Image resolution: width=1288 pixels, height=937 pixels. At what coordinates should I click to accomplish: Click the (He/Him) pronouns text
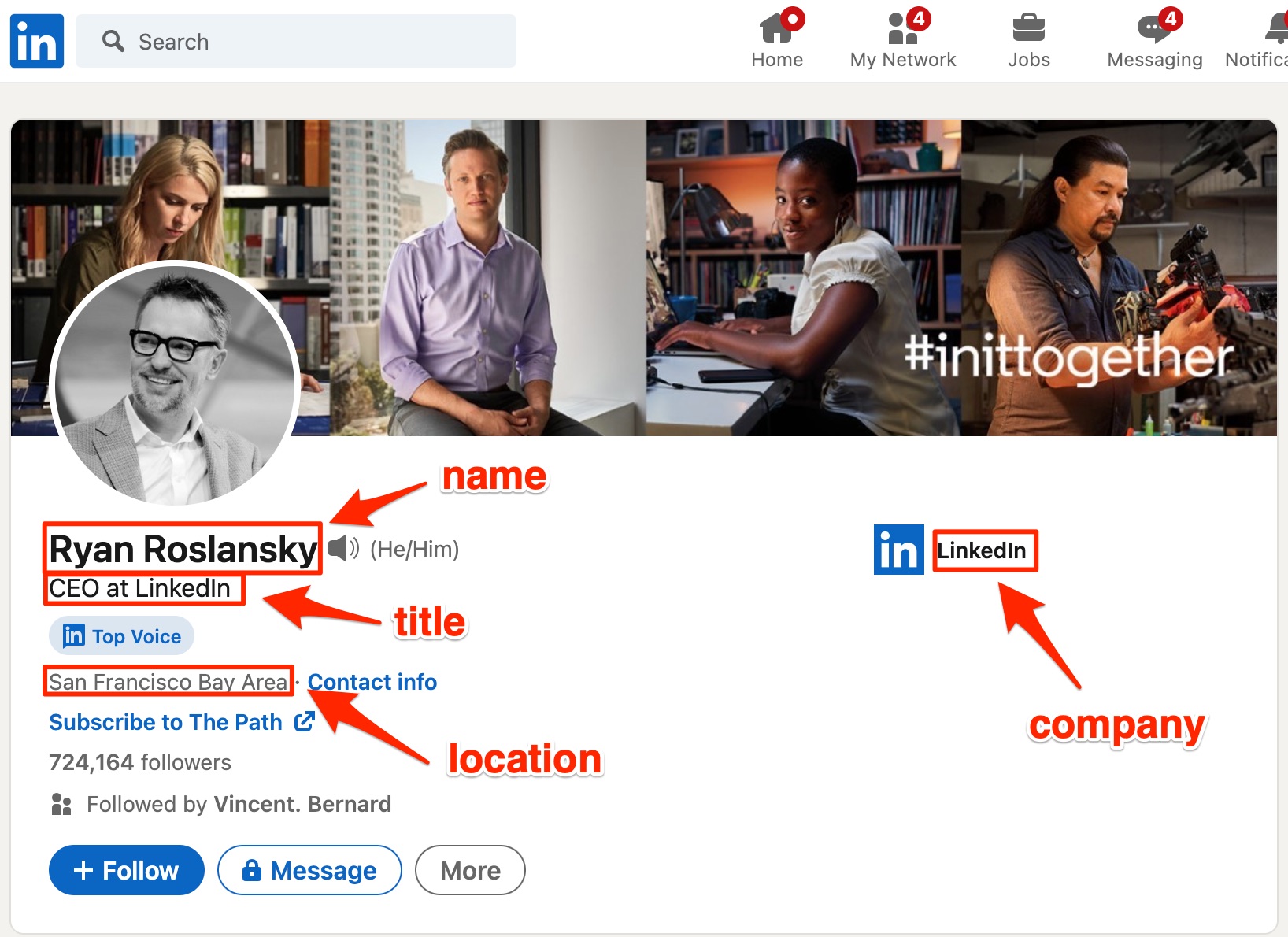pos(415,549)
